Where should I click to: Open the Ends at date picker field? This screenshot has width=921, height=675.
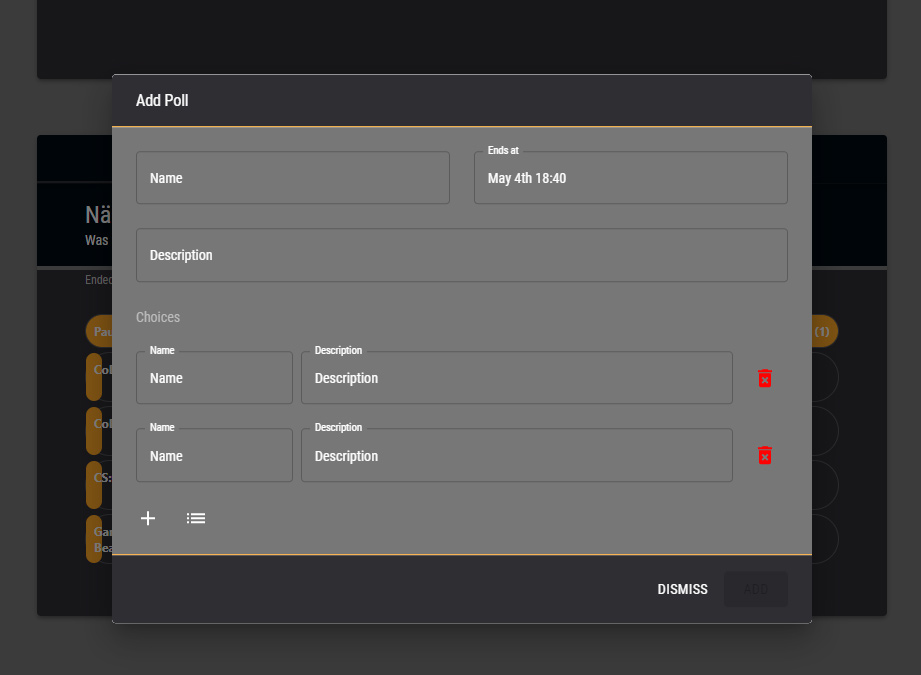(x=630, y=178)
